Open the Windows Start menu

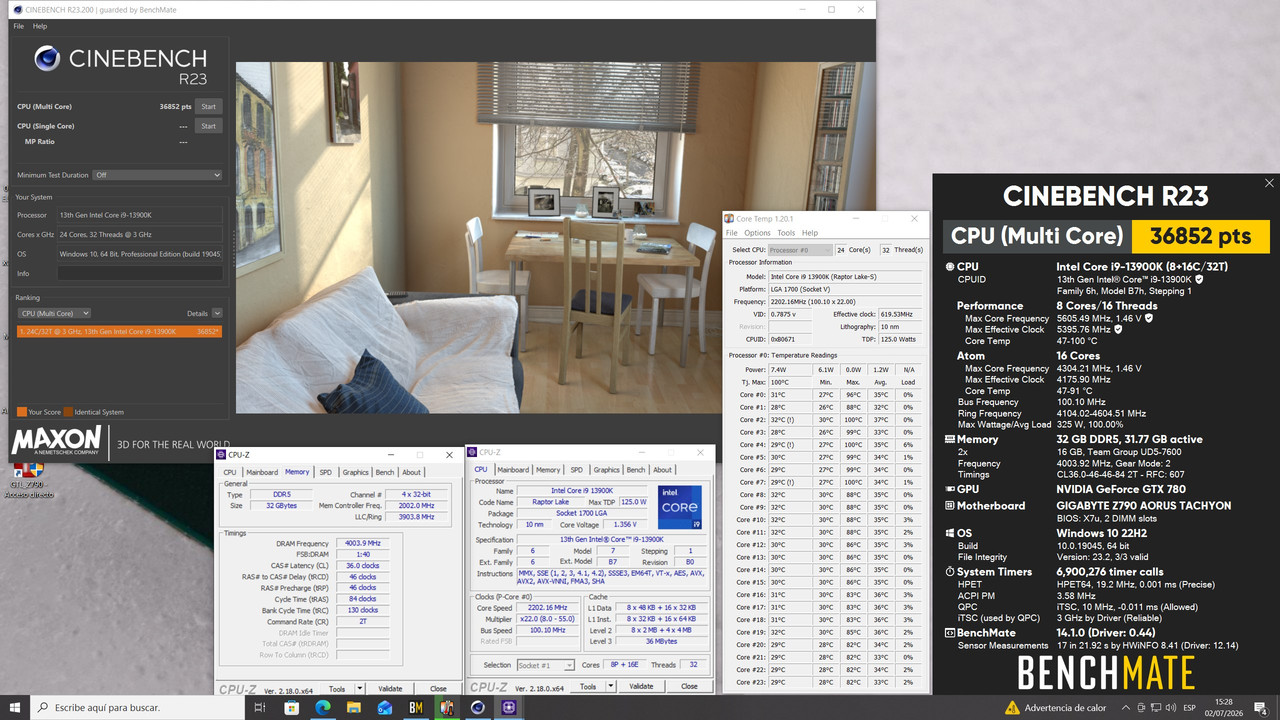(15, 707)
